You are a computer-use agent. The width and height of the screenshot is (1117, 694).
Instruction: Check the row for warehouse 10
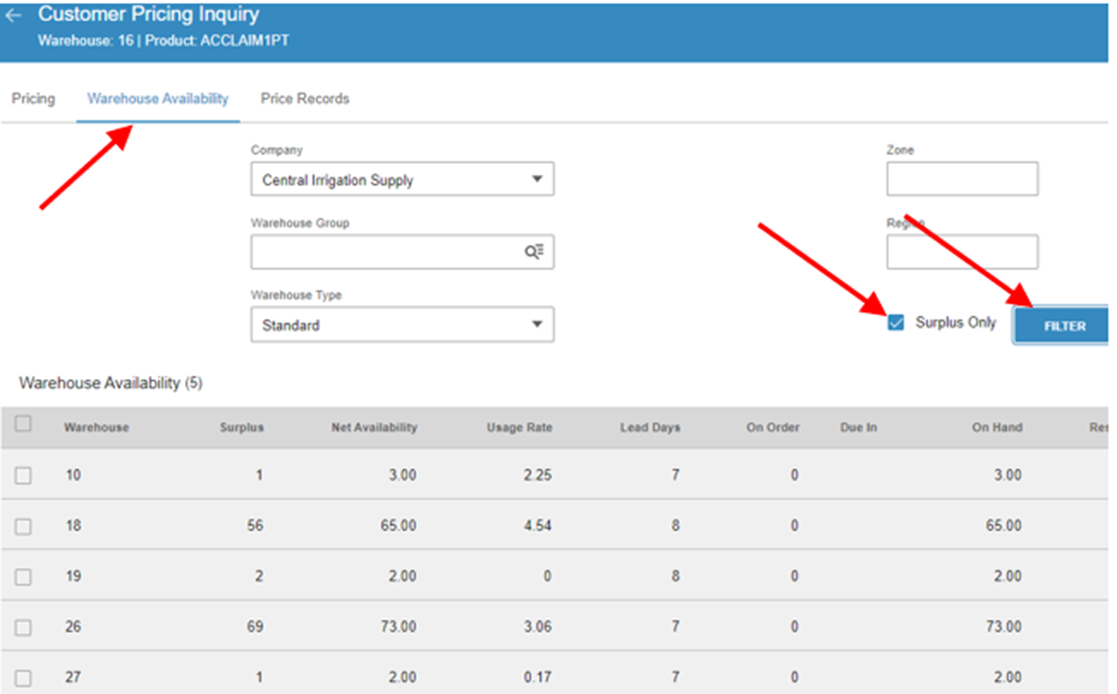[x=24, y=475]
